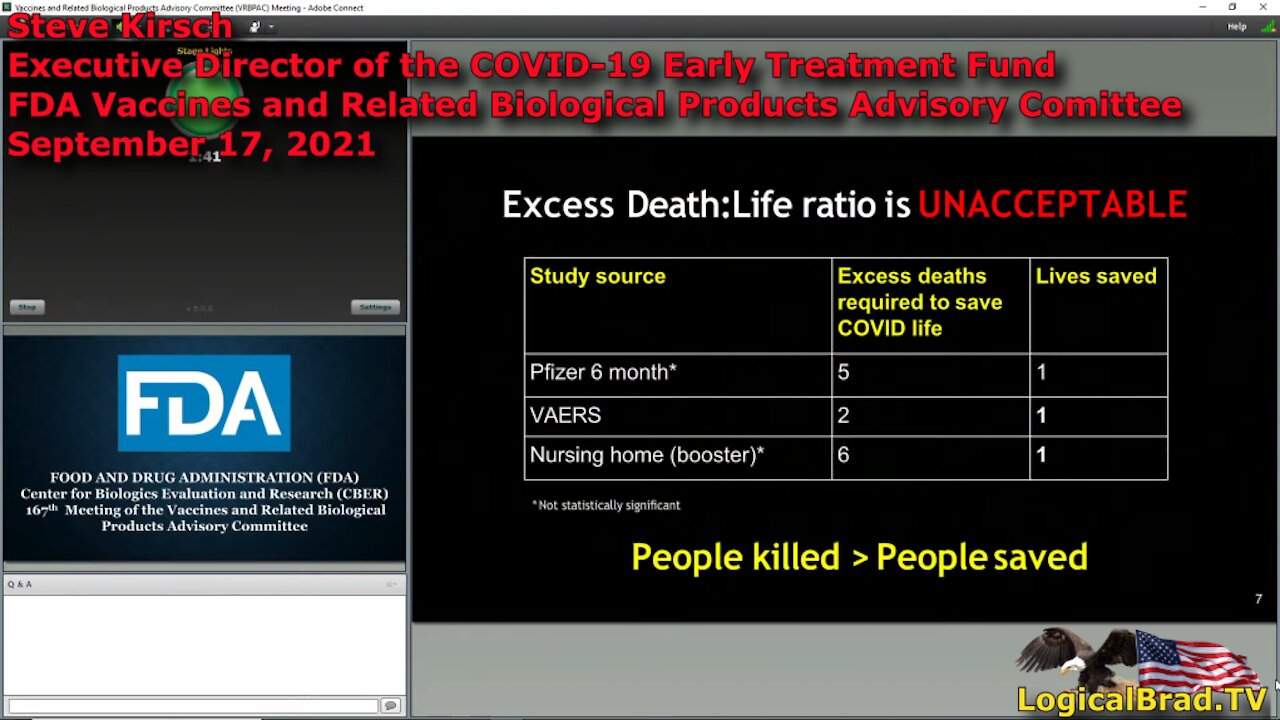The height and width of the screenshot is (720, 1280).
Task: Click the slide number 7
Action: 1258,599
